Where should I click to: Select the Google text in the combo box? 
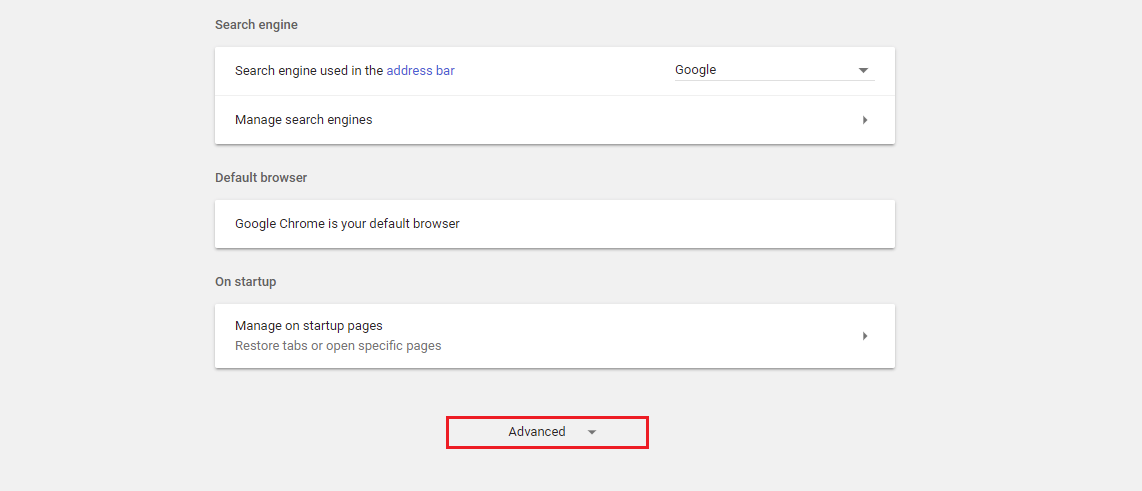696,70
